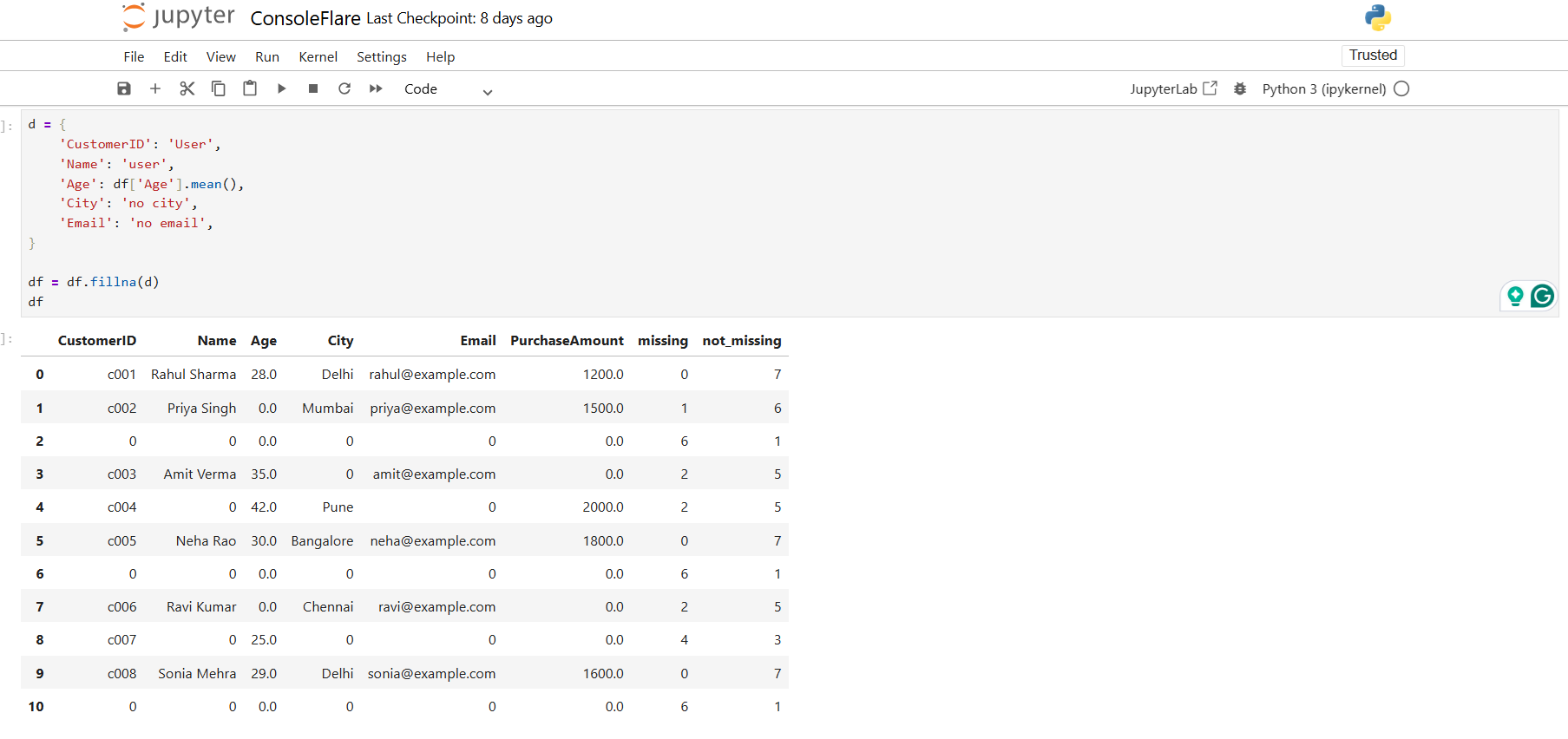Image resolution: width=1568 pixels, height=739 pixels.
Task: Run the current cell
Action: pyautogui.click(x=281, y=88)
